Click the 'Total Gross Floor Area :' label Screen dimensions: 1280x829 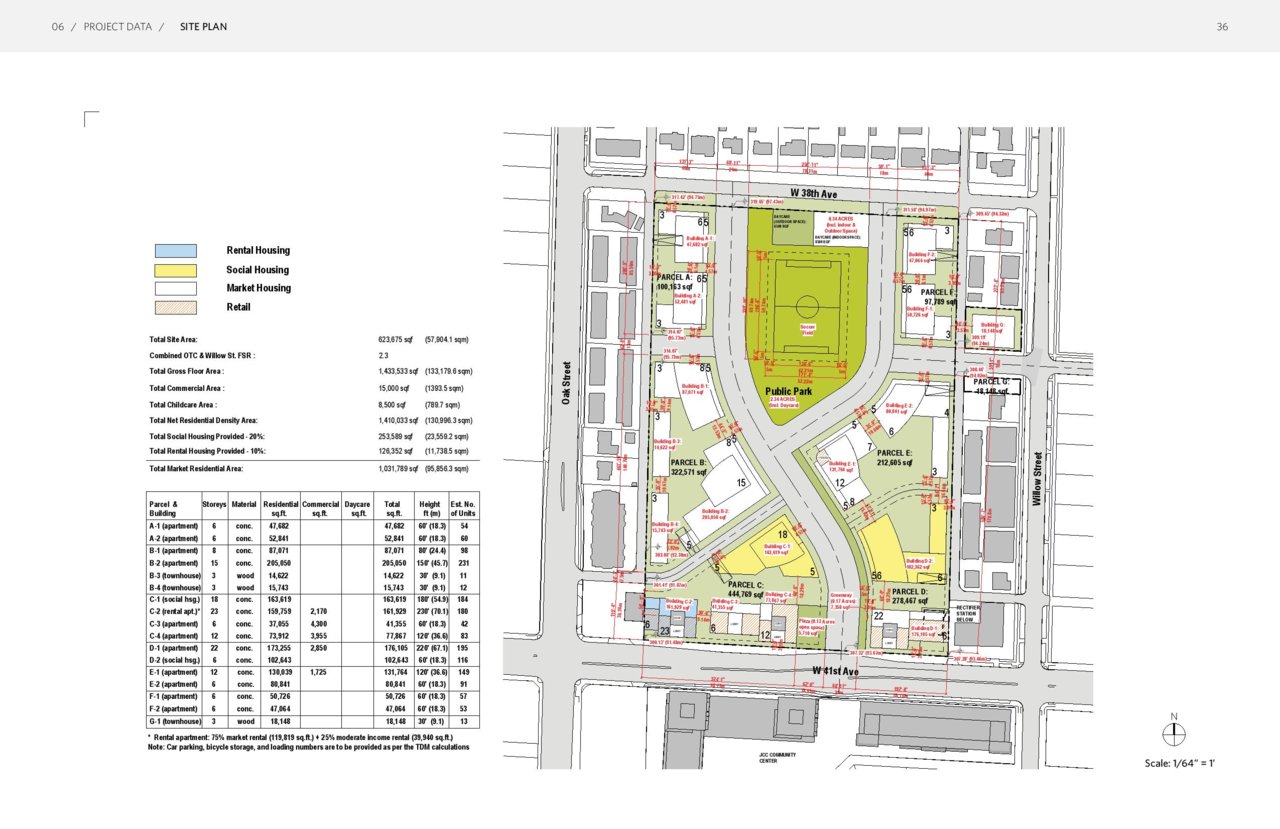coord(187,371)
